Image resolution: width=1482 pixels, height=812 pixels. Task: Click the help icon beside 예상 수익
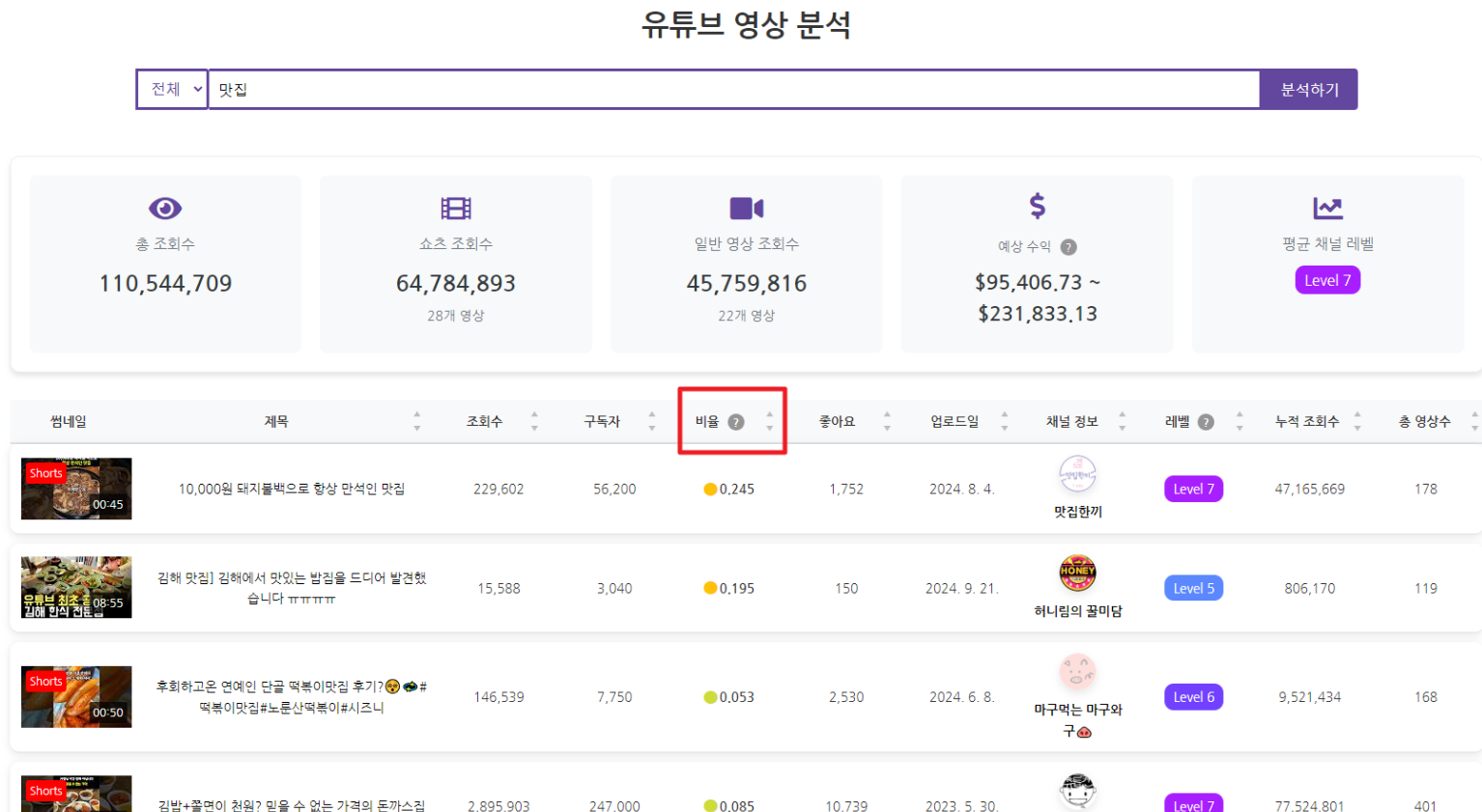pos(1068,247)
